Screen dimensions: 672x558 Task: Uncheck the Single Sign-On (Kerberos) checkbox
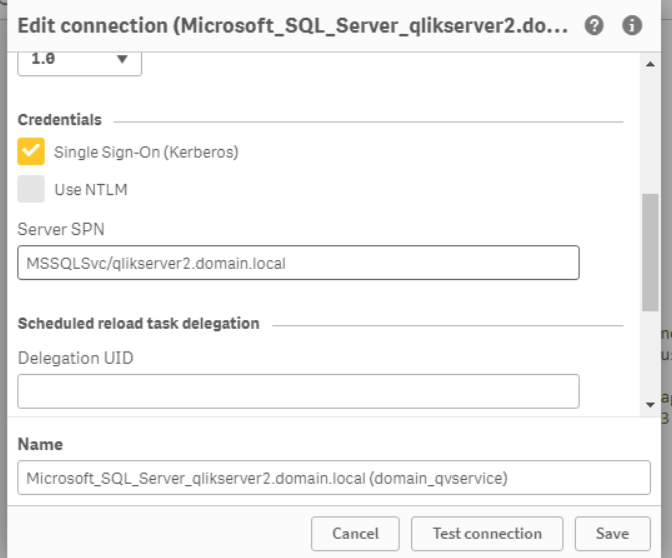coord(32,152)
